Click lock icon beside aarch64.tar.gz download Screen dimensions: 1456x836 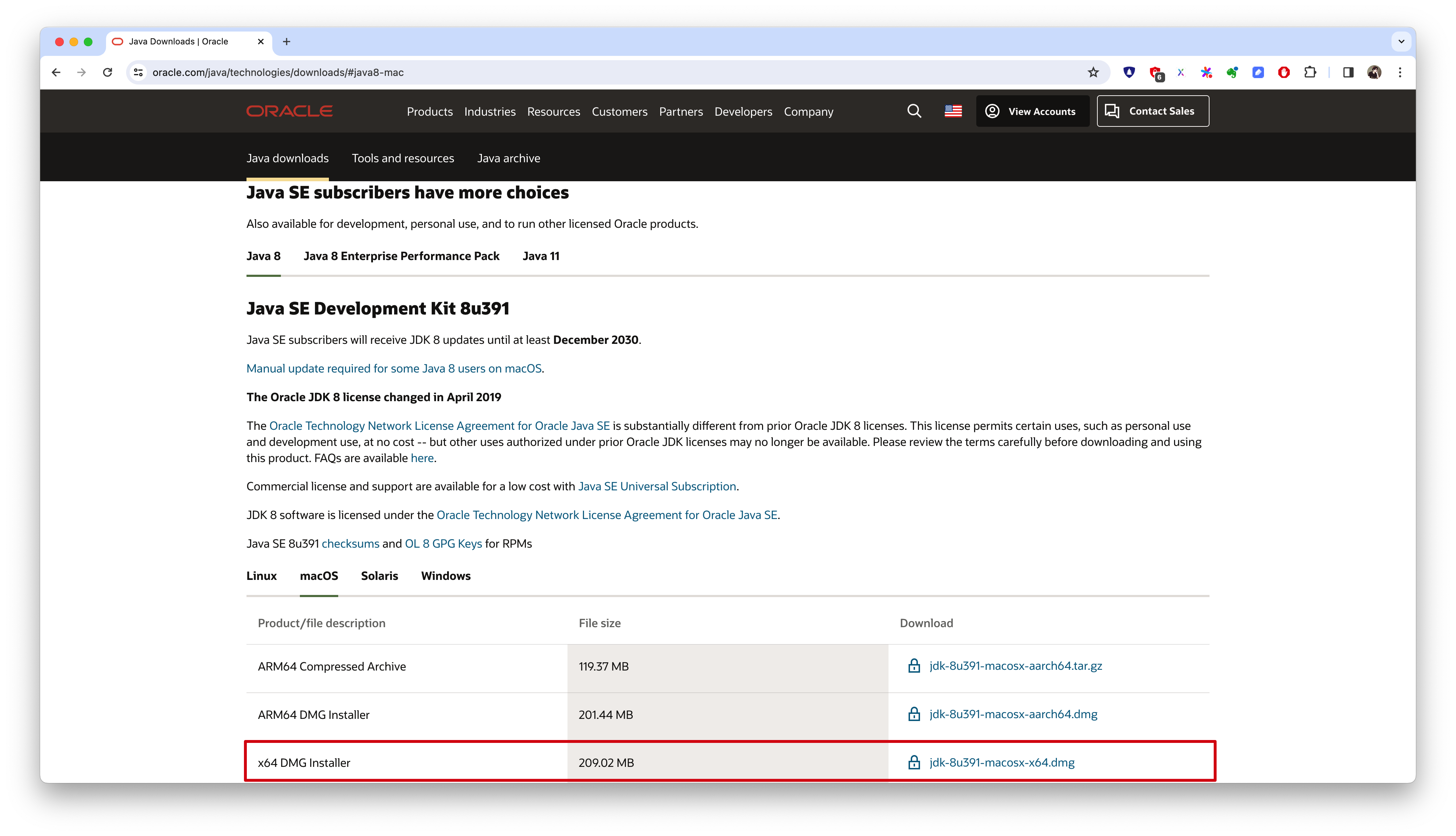point(914,666)
